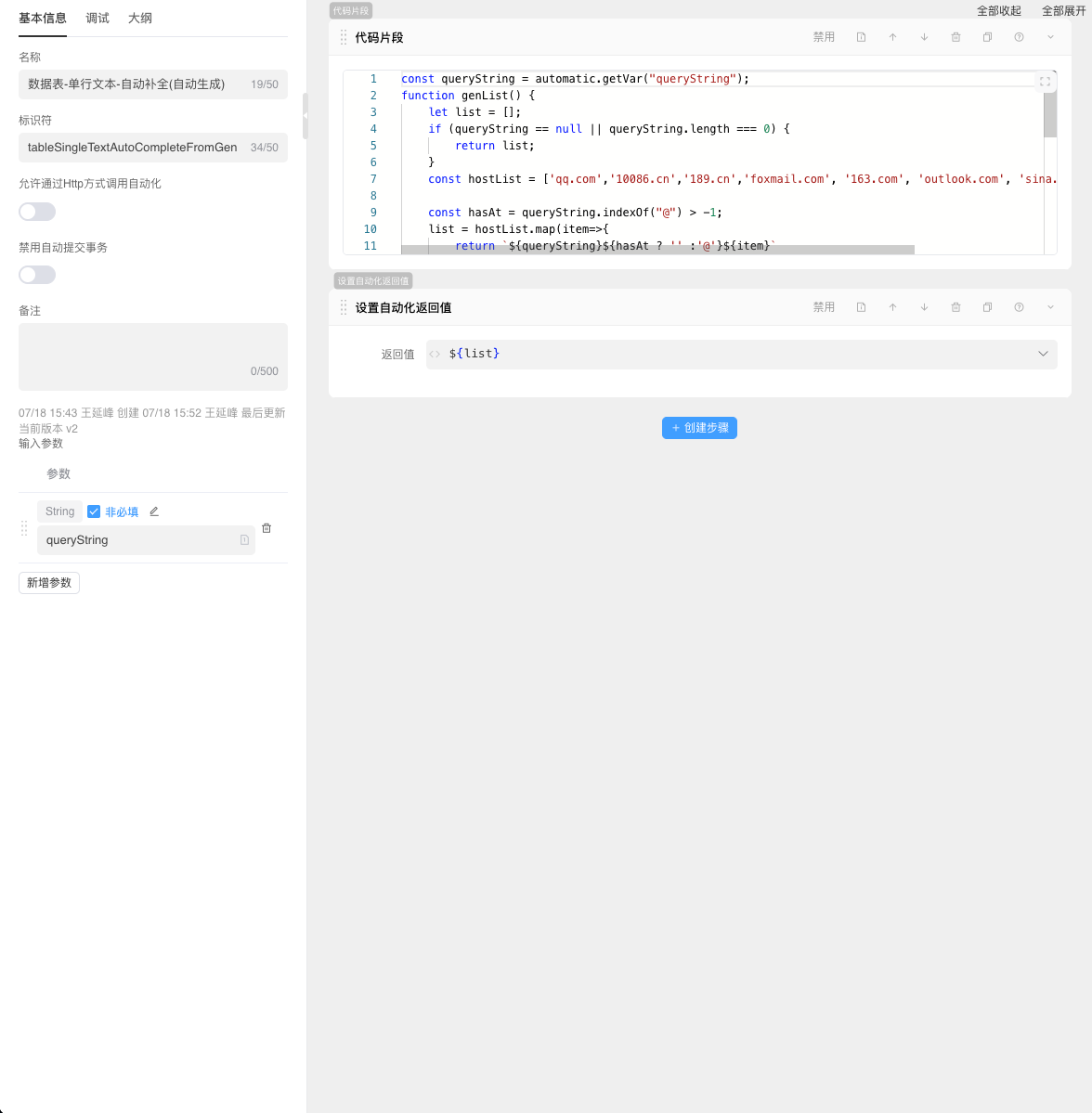Move the 设置自动化返回值 step up
Screen dimensions: 1092x1113
[x=892, y=307]
